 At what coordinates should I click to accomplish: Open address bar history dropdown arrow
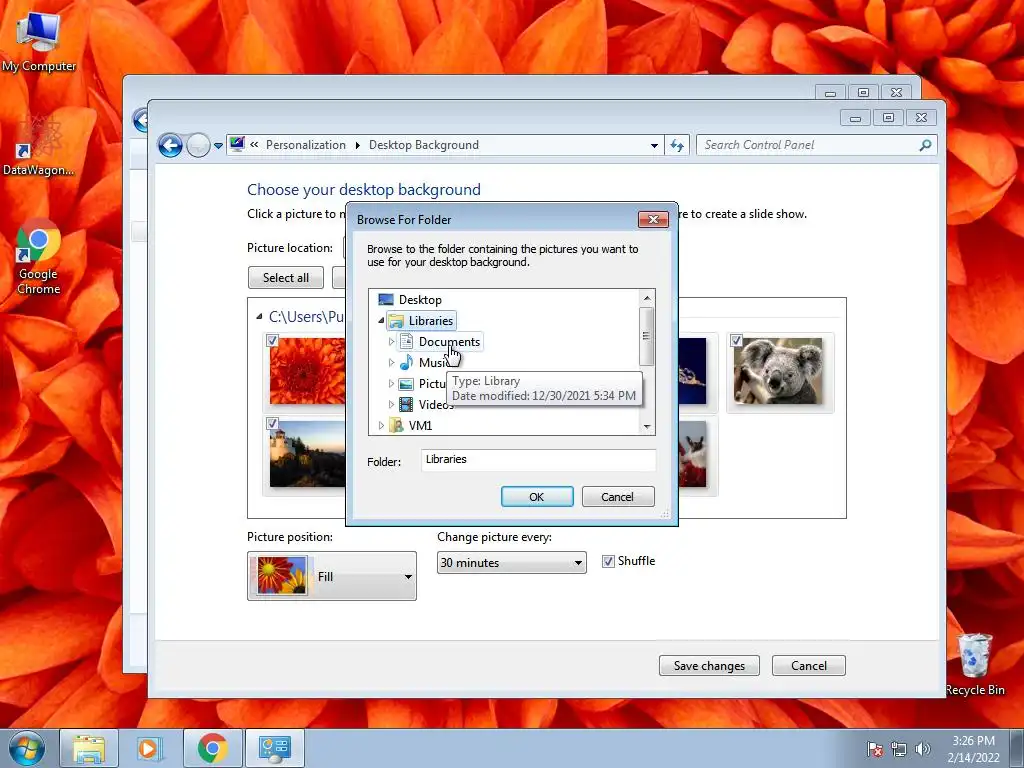tap(654, 146)
